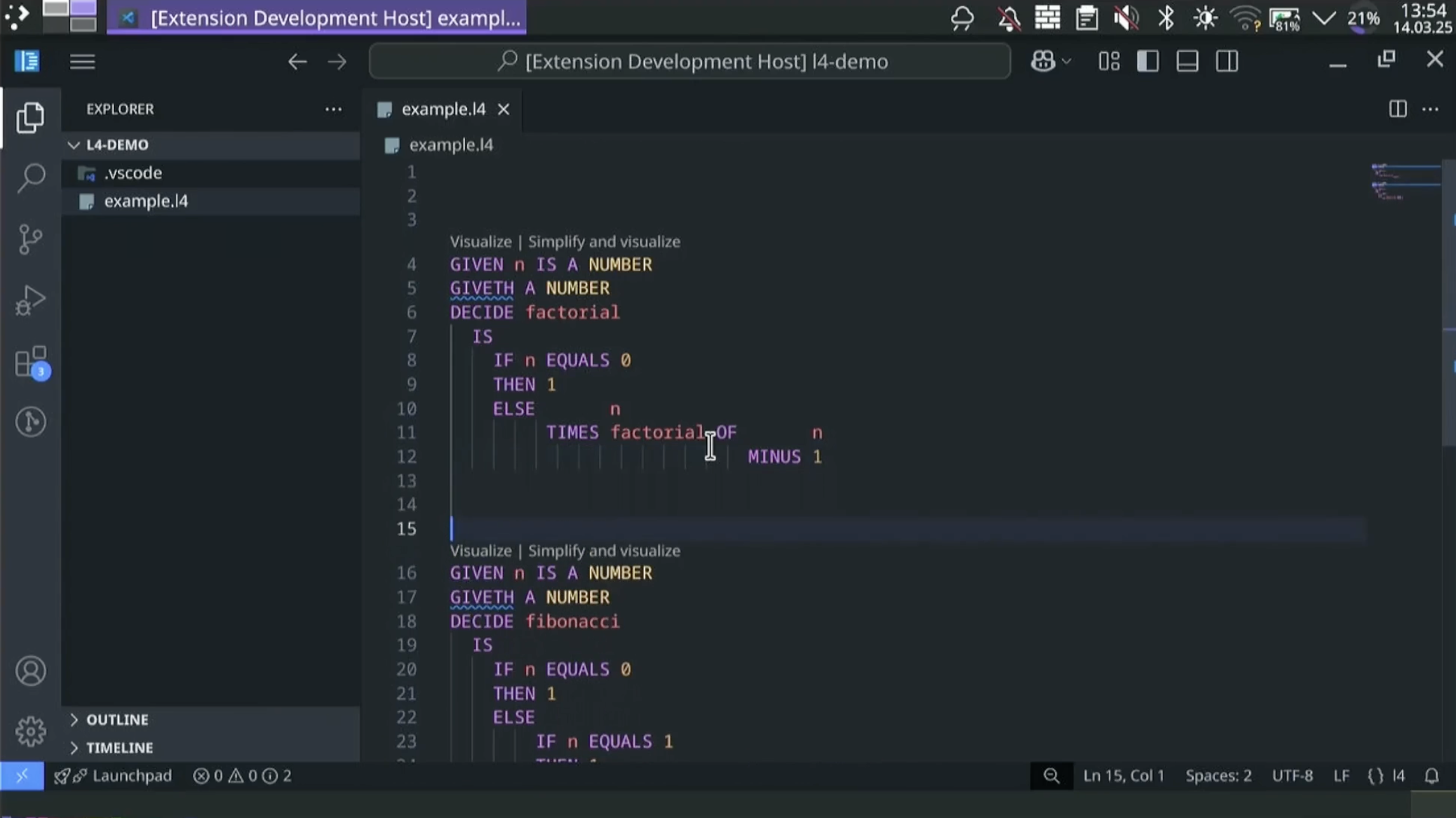Toggle secondary side bar visibility
The height and width of the screenshot is (818, 1456).
[1227, 62]
